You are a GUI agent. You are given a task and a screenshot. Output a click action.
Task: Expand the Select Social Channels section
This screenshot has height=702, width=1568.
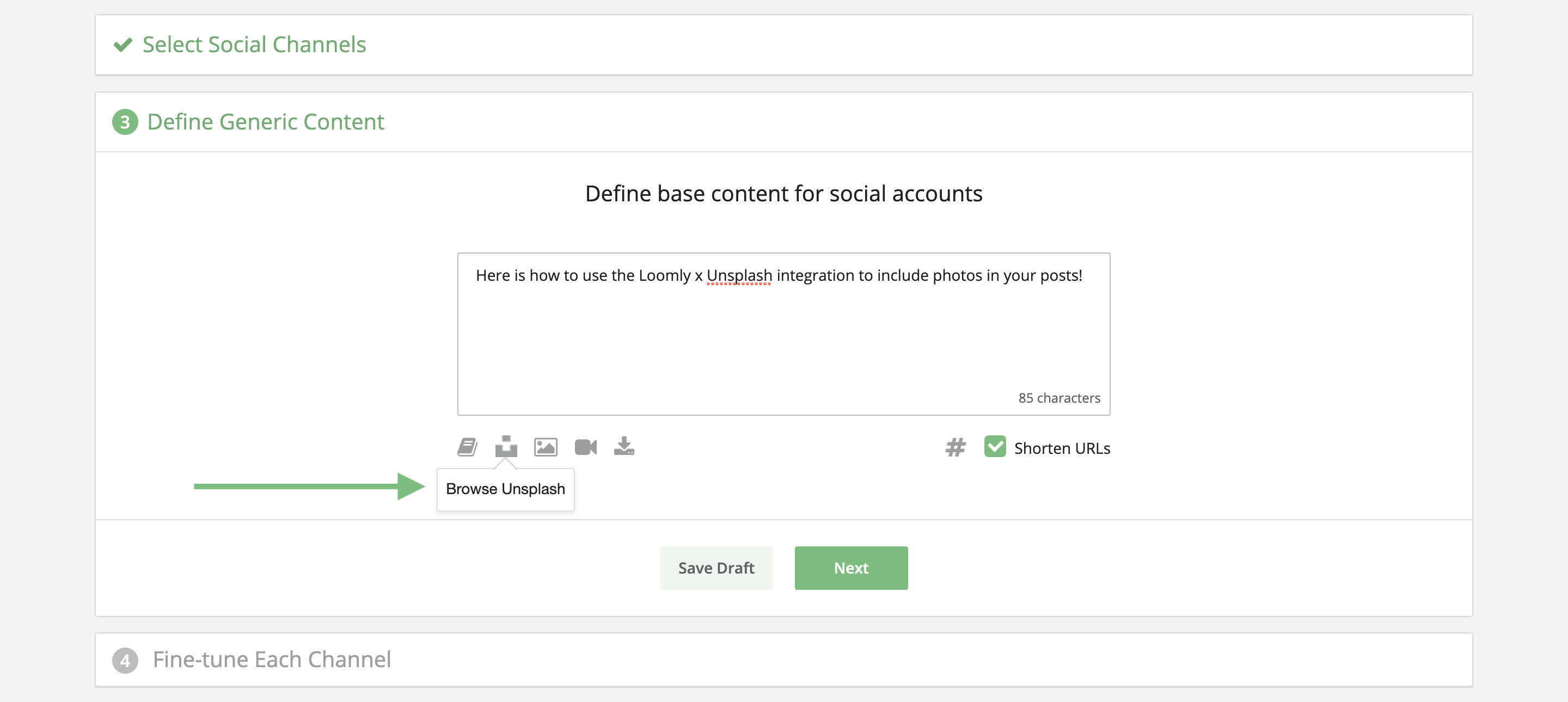tap(254, 45)
